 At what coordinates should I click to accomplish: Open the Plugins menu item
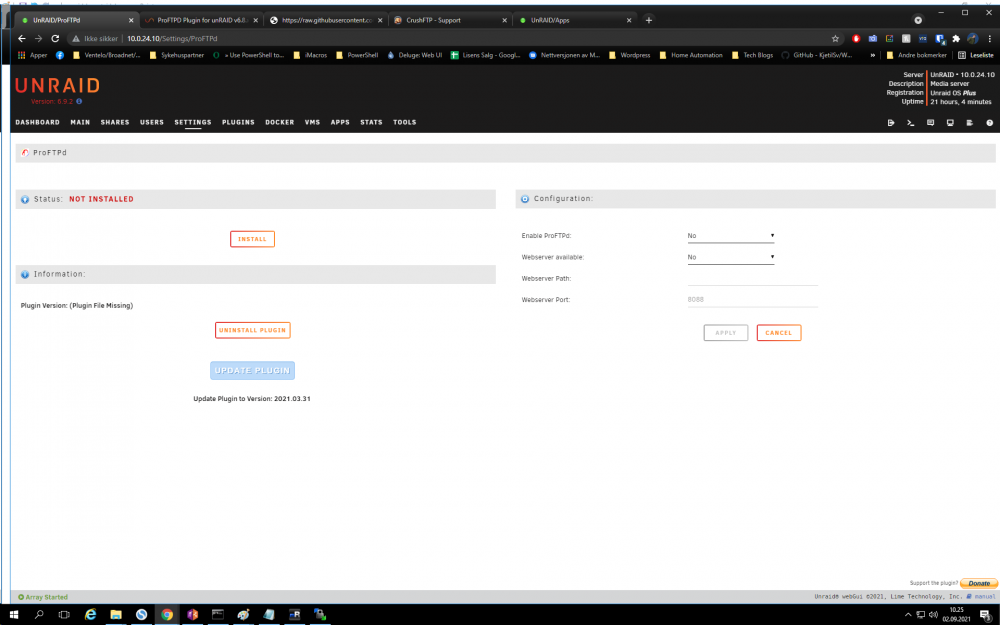pyautogui.click(x=239, y=122)
